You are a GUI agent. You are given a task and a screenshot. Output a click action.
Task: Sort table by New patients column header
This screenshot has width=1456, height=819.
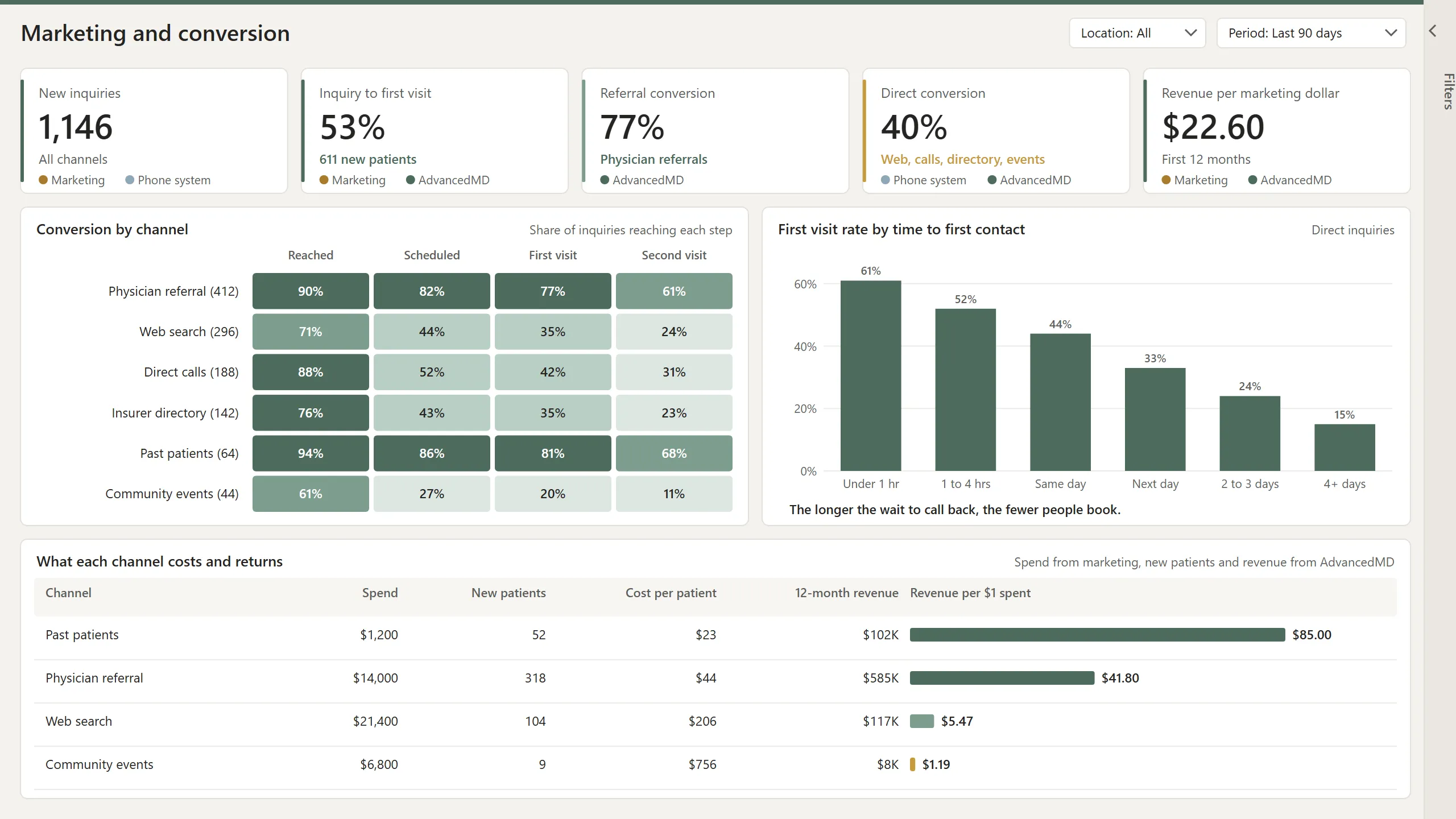[x=508, y=593]
